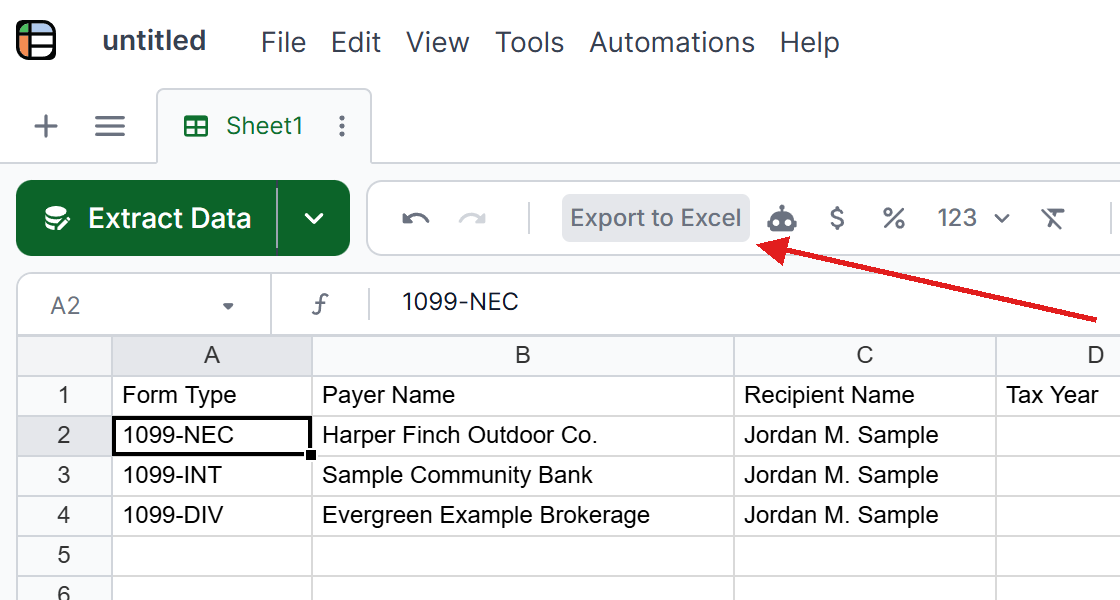Select row 5 header
Viewport: 1120px width, 600px height.
point(64,555)
